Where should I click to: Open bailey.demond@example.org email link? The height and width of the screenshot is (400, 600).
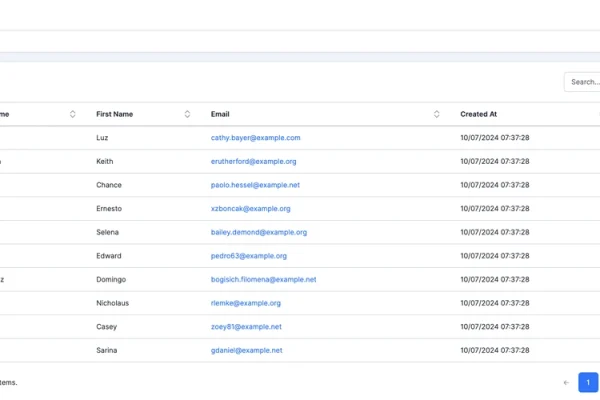pos(259,232)
